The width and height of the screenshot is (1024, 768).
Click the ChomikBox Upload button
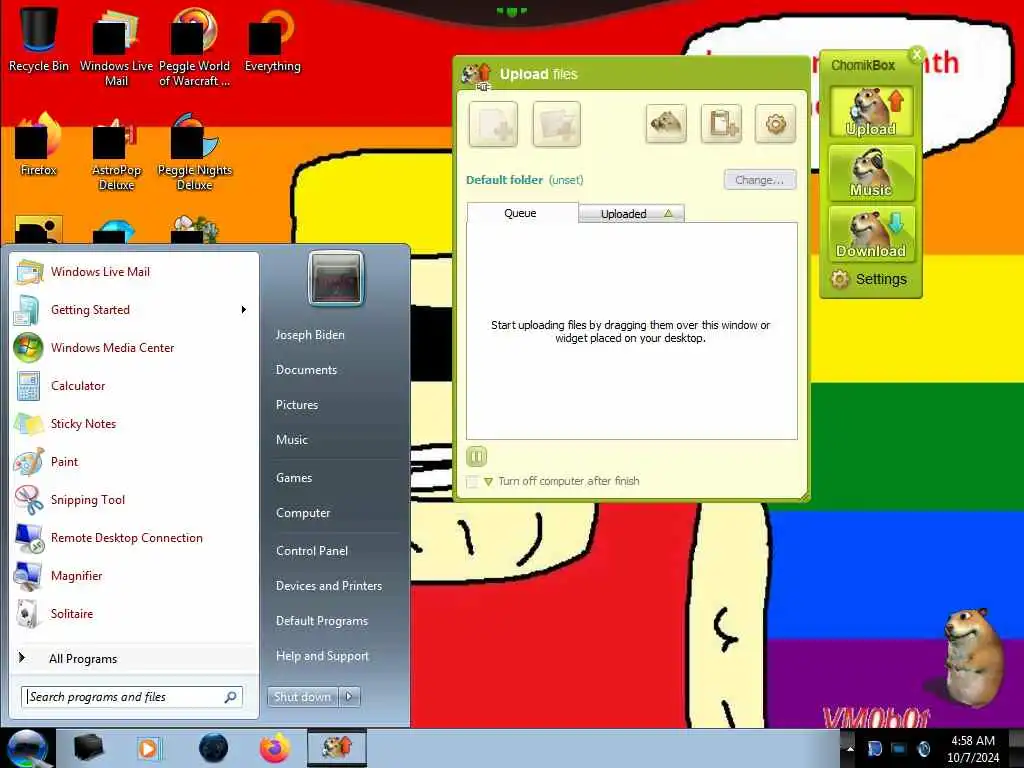point(871,112)
